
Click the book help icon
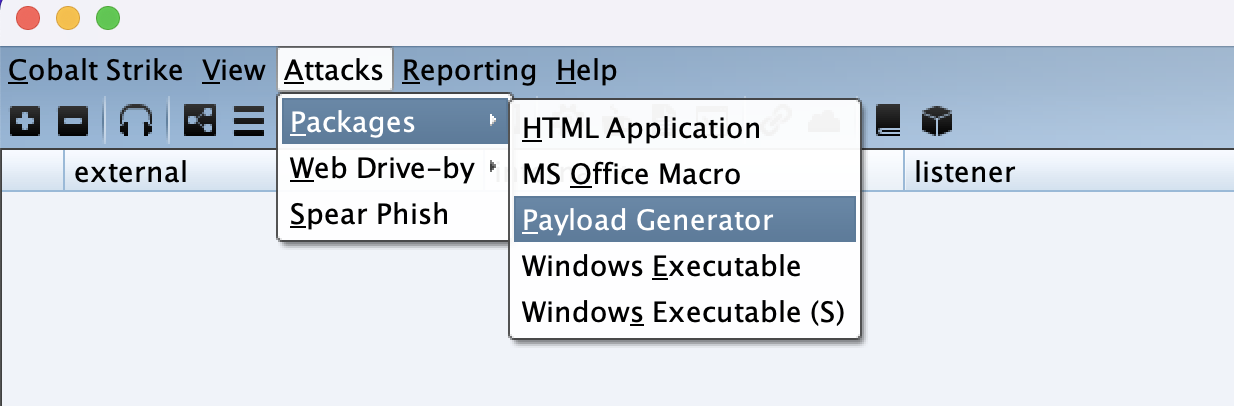[x=888, y=122]
